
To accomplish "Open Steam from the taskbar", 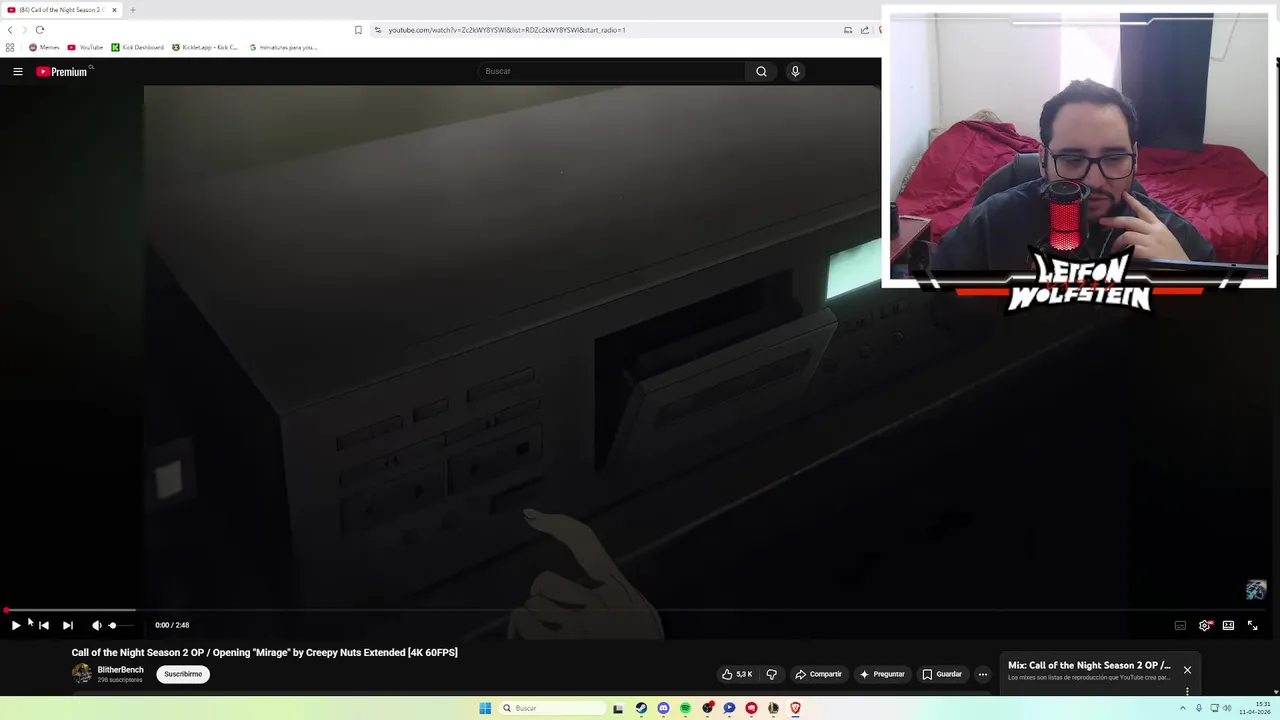I will (x=641, y=708).
